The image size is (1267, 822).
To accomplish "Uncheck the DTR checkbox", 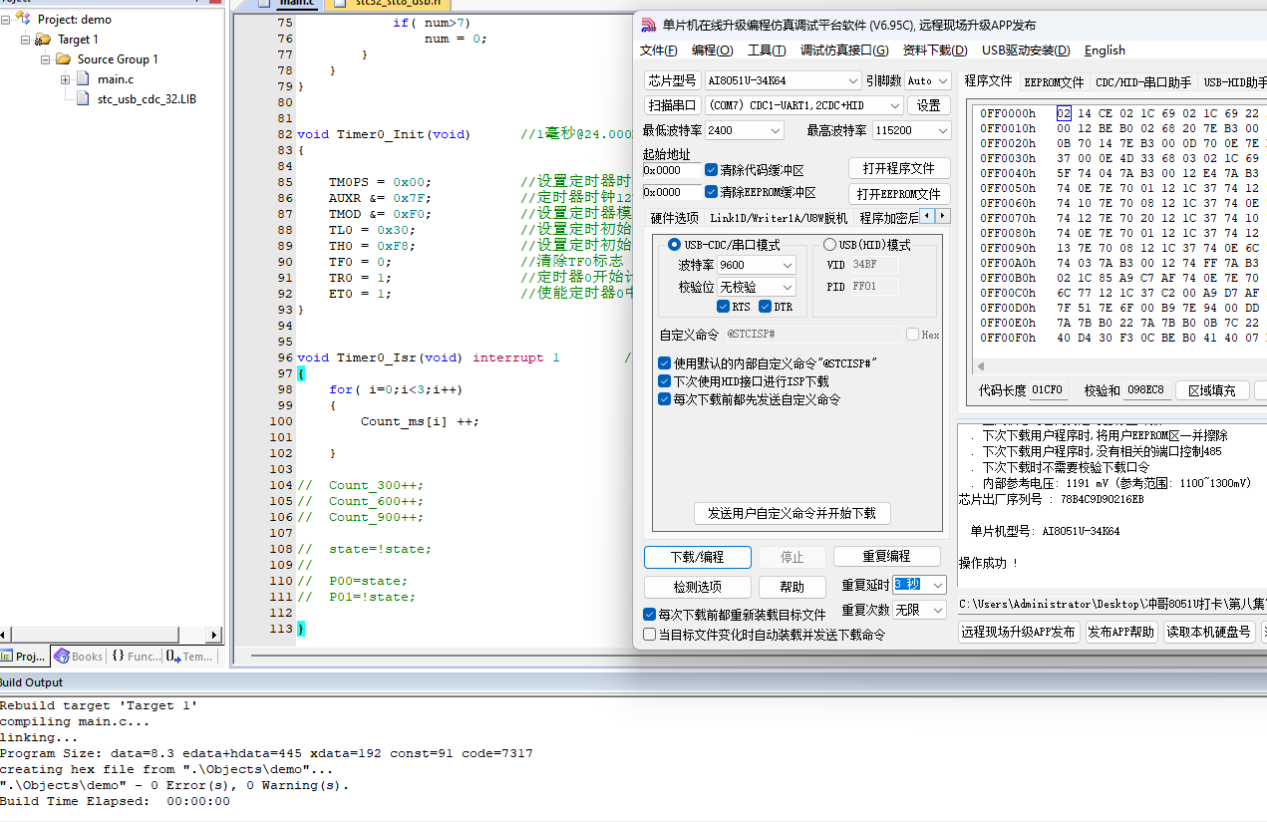I will coord(765,307).
